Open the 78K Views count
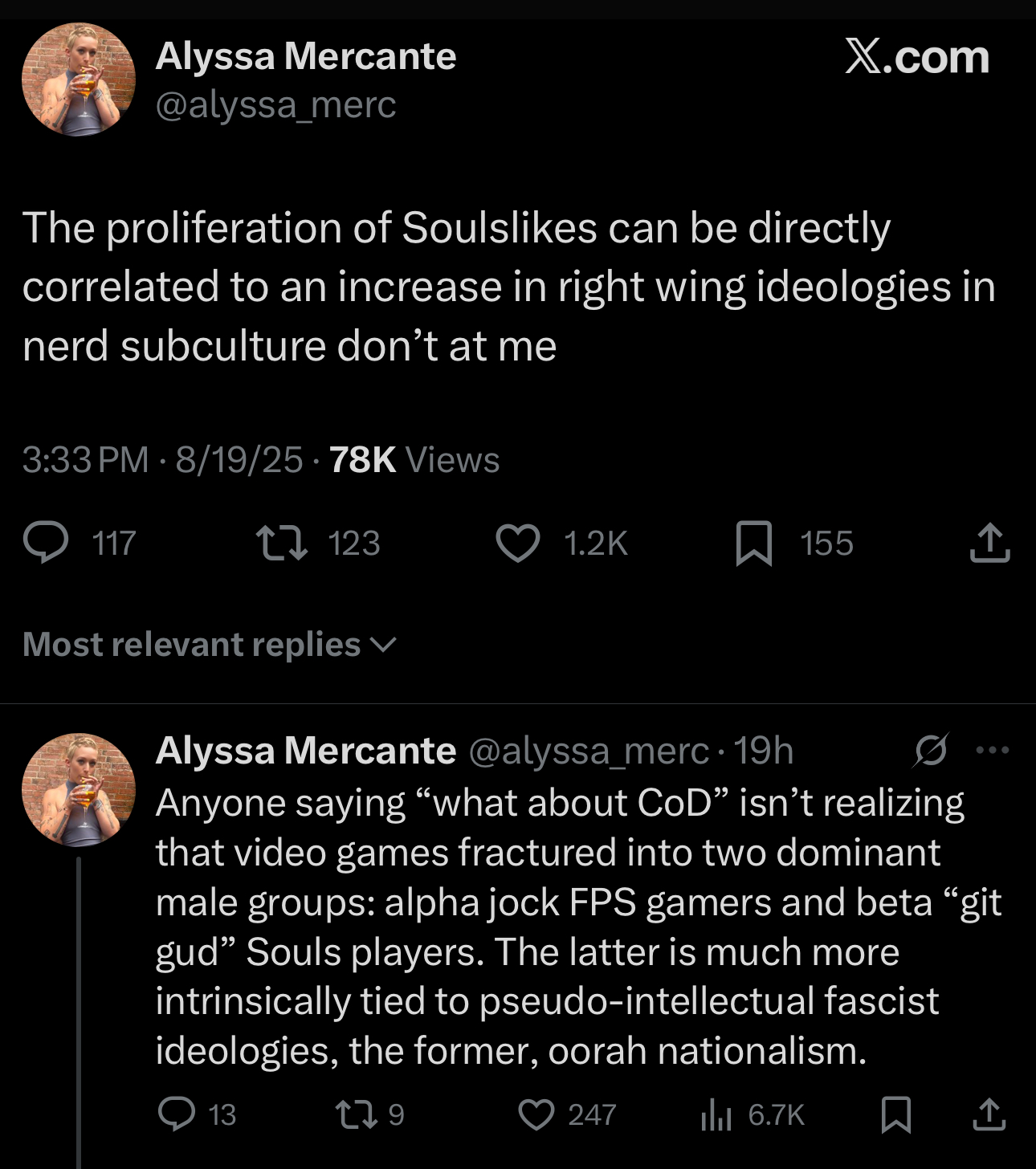 [414, 460]
